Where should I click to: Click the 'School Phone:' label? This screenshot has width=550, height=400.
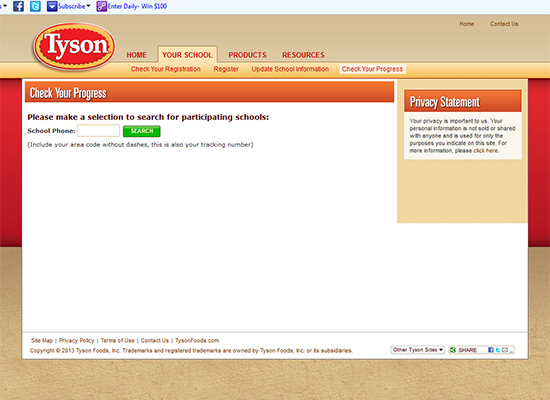coord(51,131)
